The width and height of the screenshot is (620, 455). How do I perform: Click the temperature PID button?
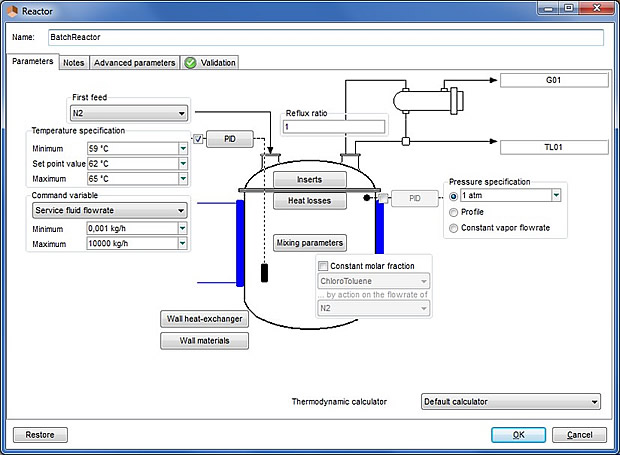click(230, 139)
